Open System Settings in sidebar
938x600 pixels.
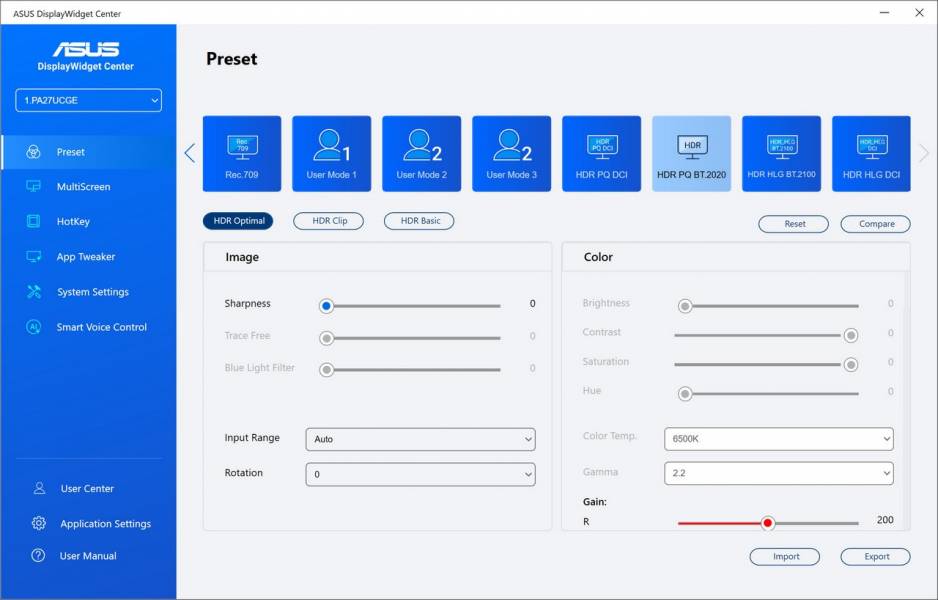click(92, 292)
